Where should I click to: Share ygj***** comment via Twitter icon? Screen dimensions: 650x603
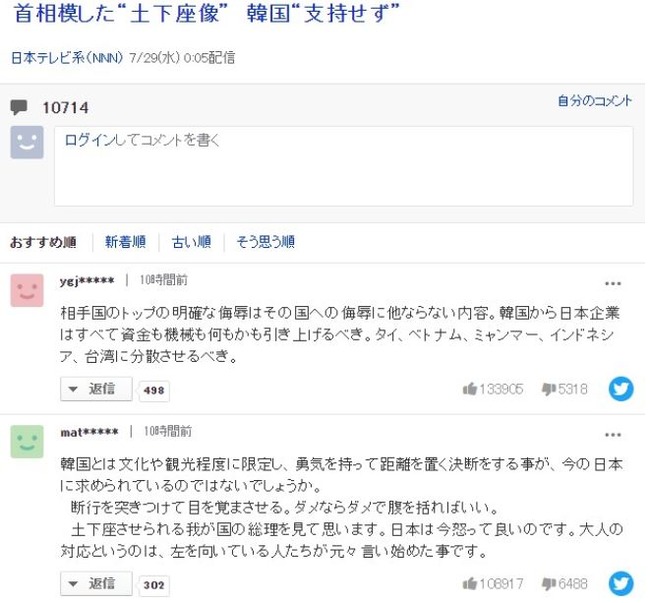tap(621, 389)
